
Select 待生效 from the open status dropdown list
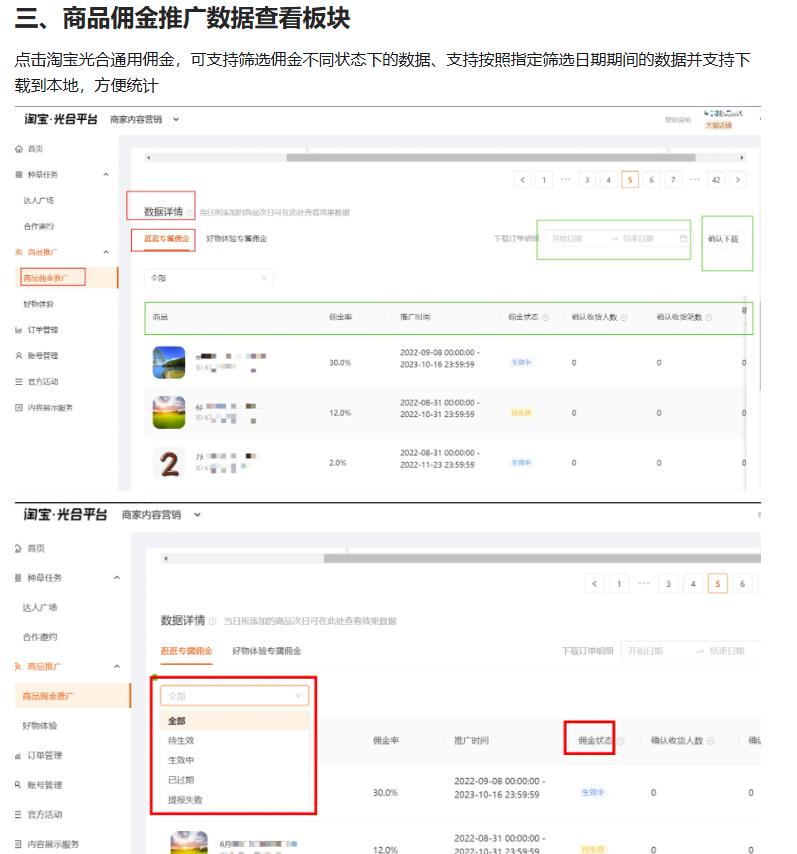point(181,740)
